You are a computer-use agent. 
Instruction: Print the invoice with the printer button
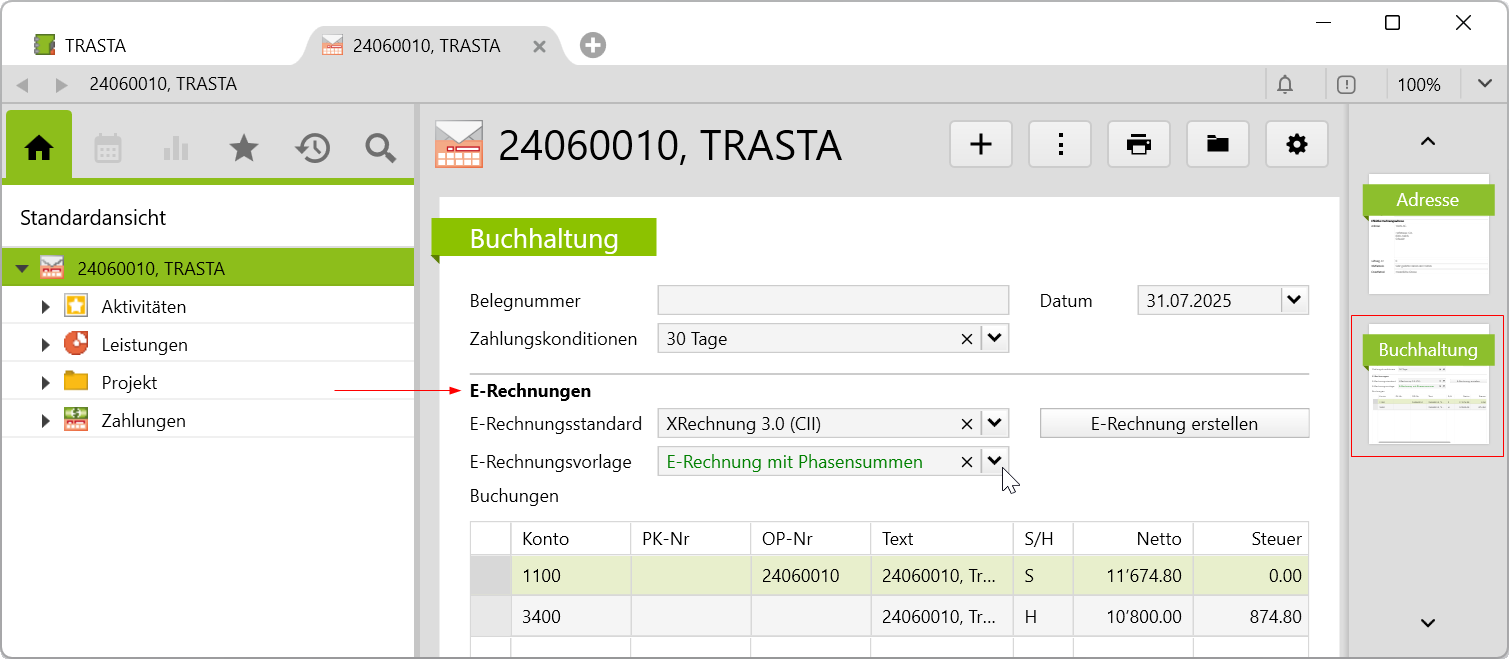click(x=1139, y=145)
